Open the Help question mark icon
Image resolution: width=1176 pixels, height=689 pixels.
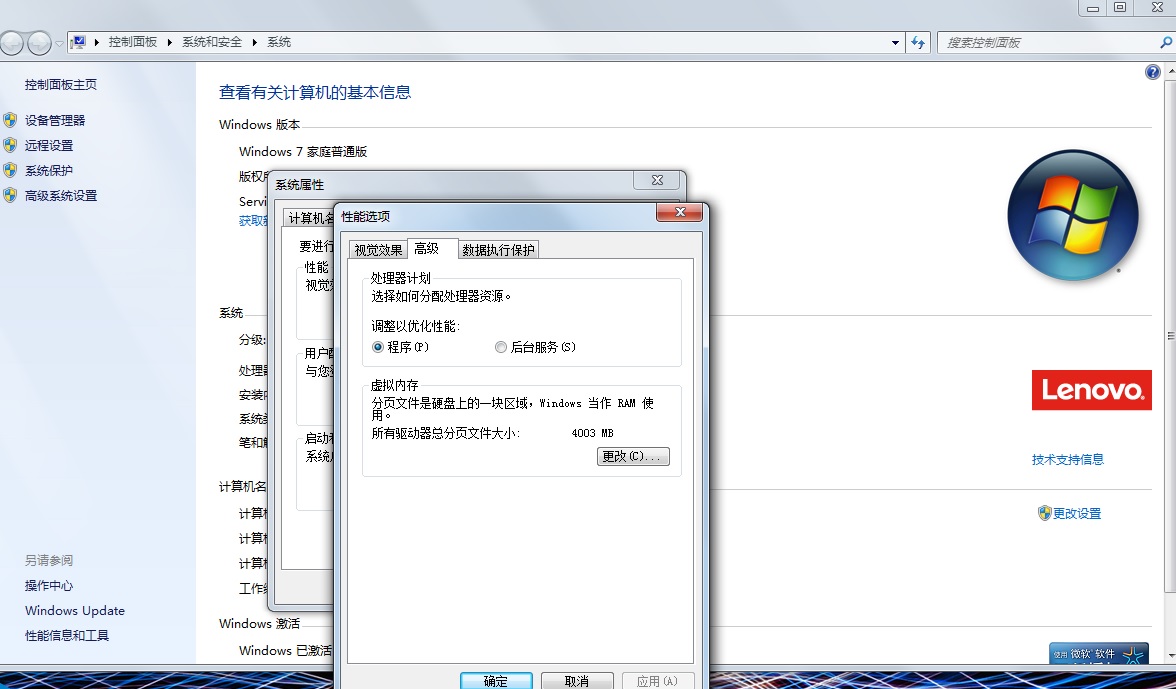coord(1152,72)
